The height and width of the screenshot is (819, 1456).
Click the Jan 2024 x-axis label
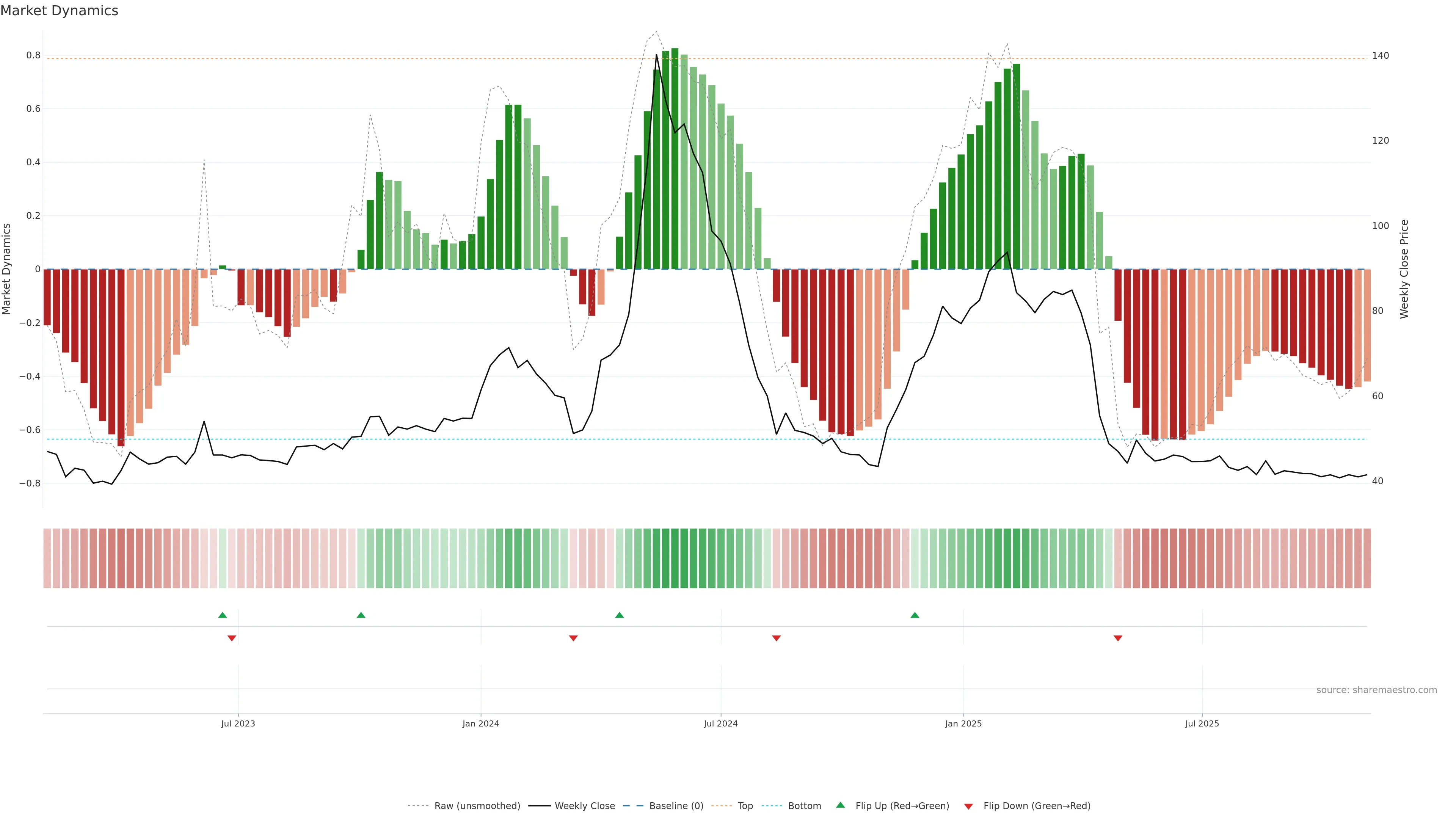pos(480,723)
